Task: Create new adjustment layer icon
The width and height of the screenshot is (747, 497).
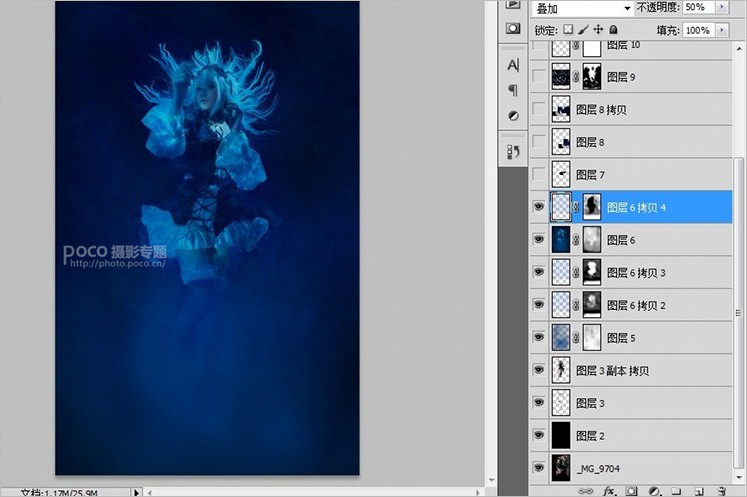Action: click(654, 491)
